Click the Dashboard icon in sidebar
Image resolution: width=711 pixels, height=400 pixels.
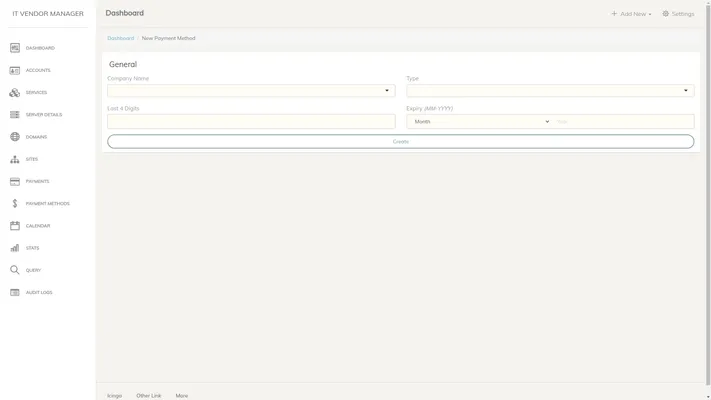pyautogui.click(x=15, y=48)
